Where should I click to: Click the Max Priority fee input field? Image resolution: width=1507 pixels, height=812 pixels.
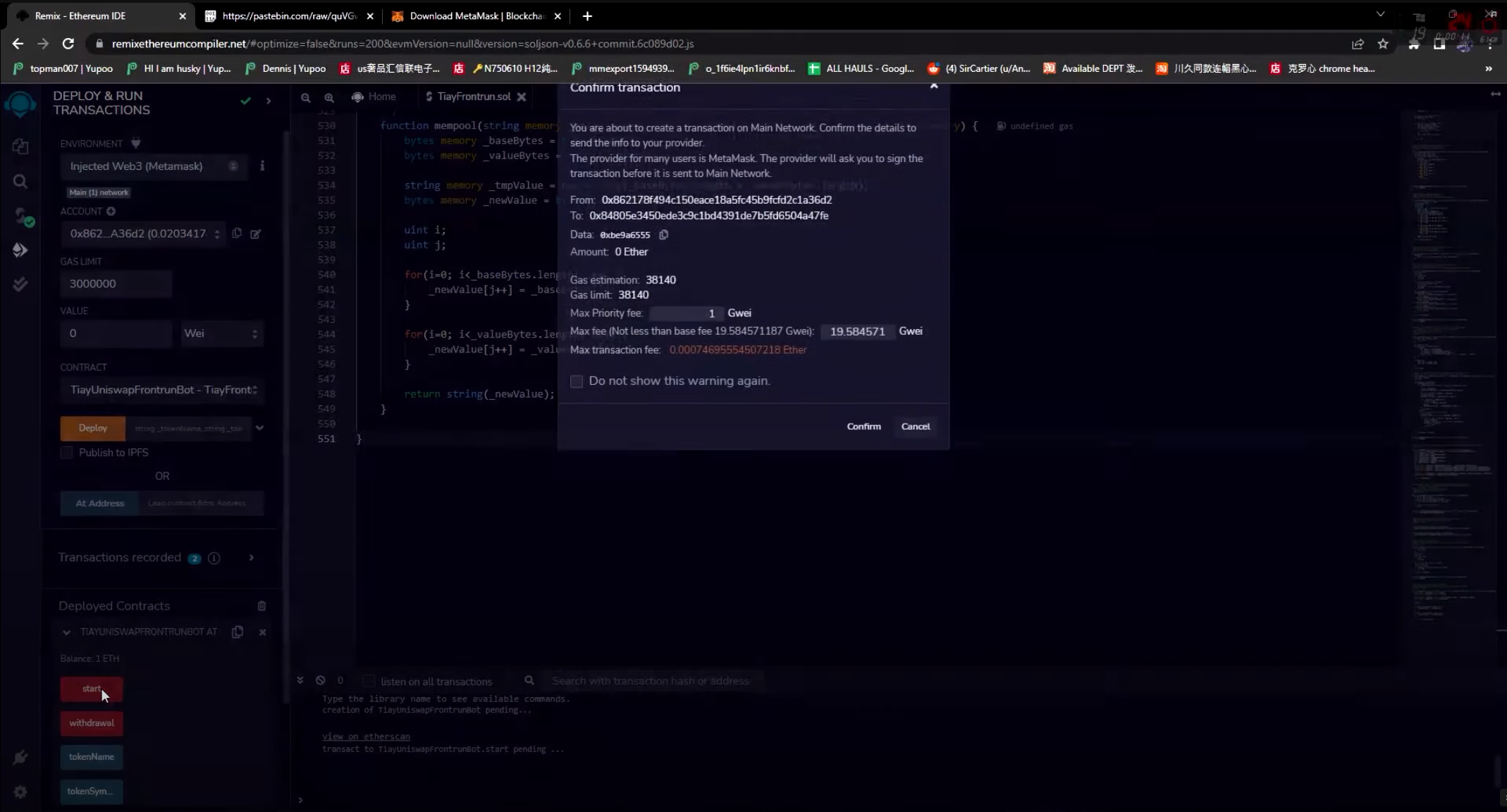pos(685,313)
